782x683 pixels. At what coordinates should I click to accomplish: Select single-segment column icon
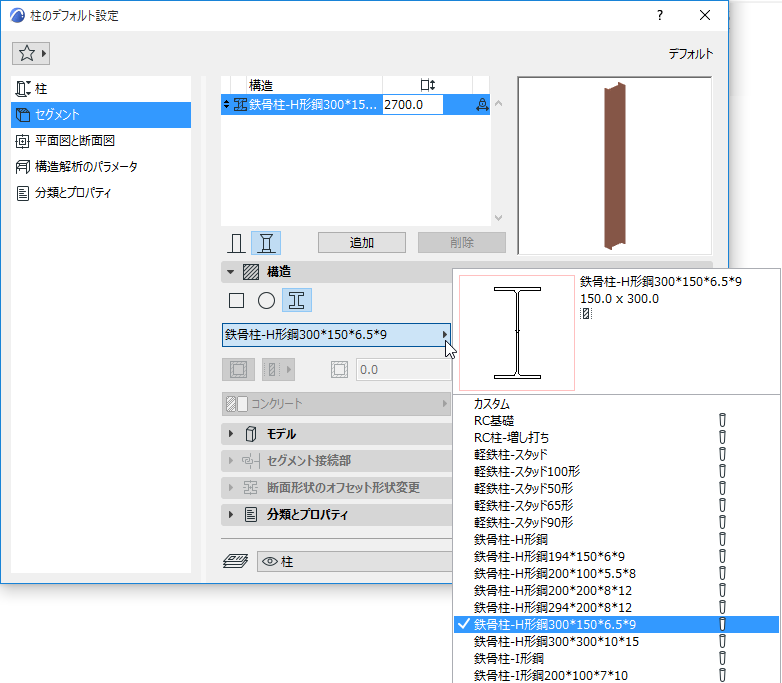(x=236, y=243)
